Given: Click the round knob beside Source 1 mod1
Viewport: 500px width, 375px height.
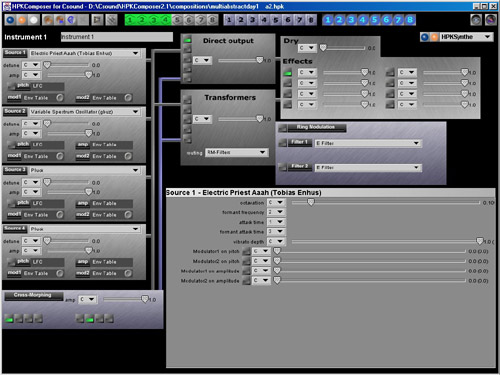Looking at the screenshot, I should point(60,98).
